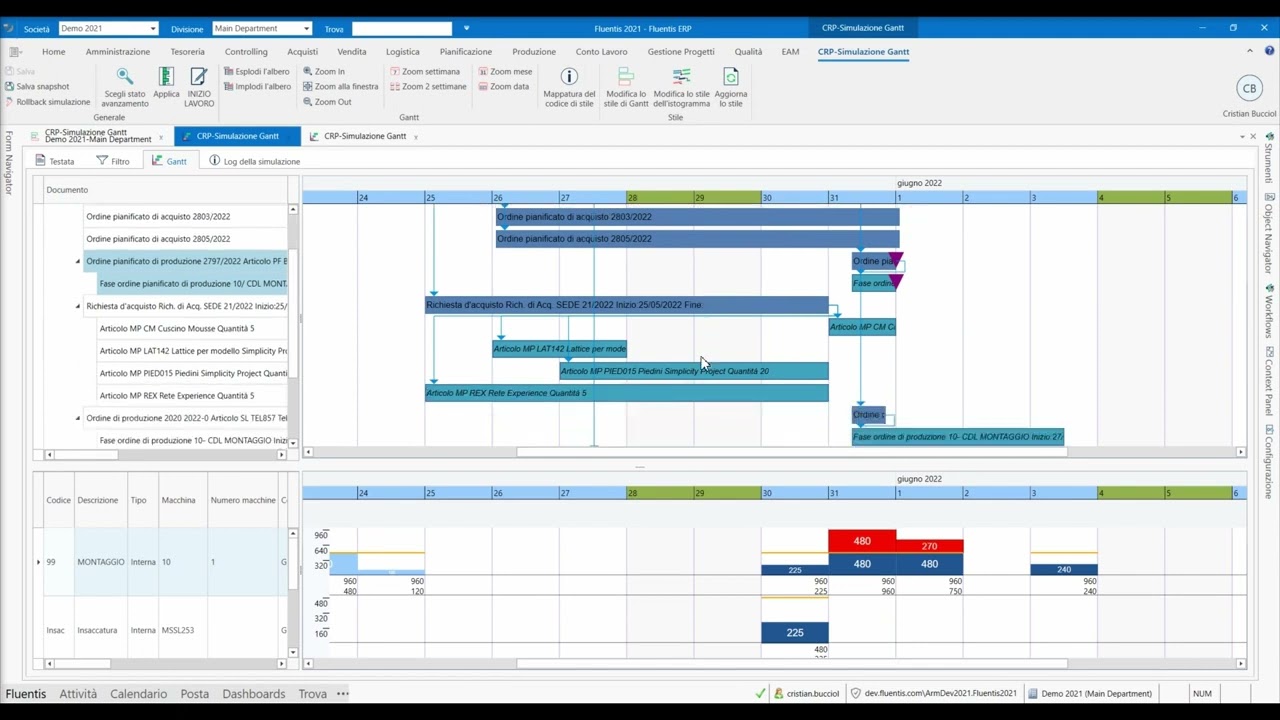Image resolution: width=1280 pixels, height=720 pixels.
Task: Open the Produzione ribbon tab
Action: 534,52
